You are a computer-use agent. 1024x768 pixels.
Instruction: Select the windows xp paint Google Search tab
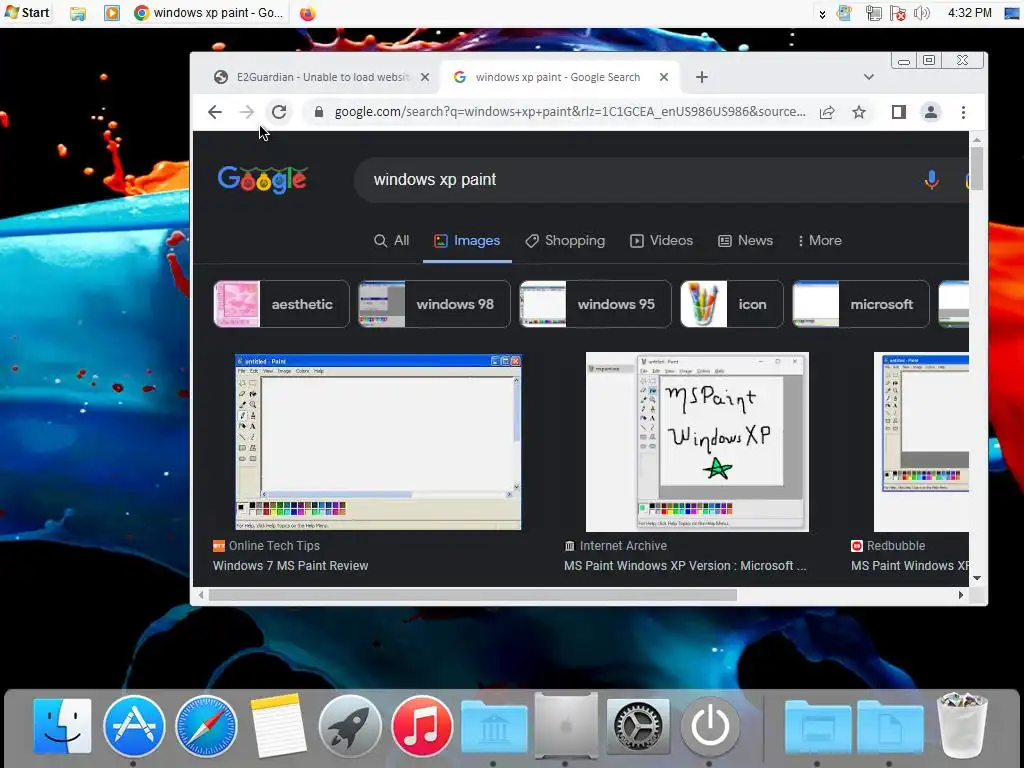[x=558, y=77]
